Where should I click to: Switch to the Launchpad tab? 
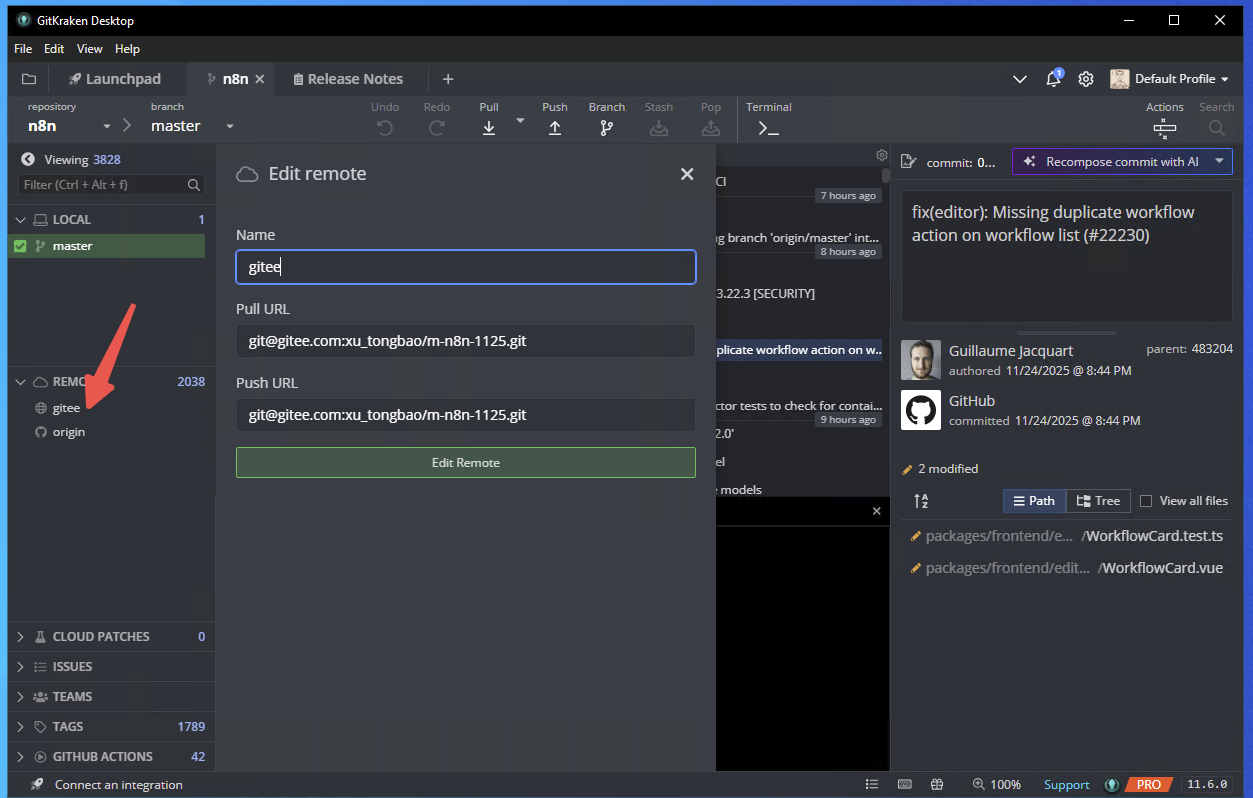tap(114, 79)
